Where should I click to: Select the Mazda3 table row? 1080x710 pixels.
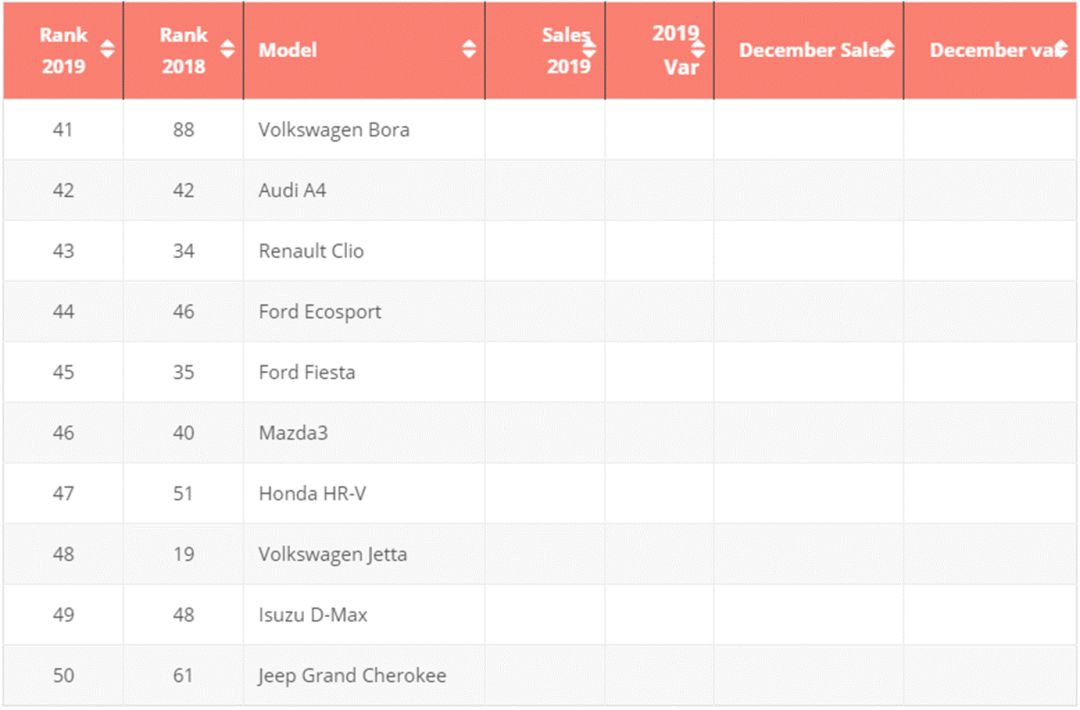point(293,433)
